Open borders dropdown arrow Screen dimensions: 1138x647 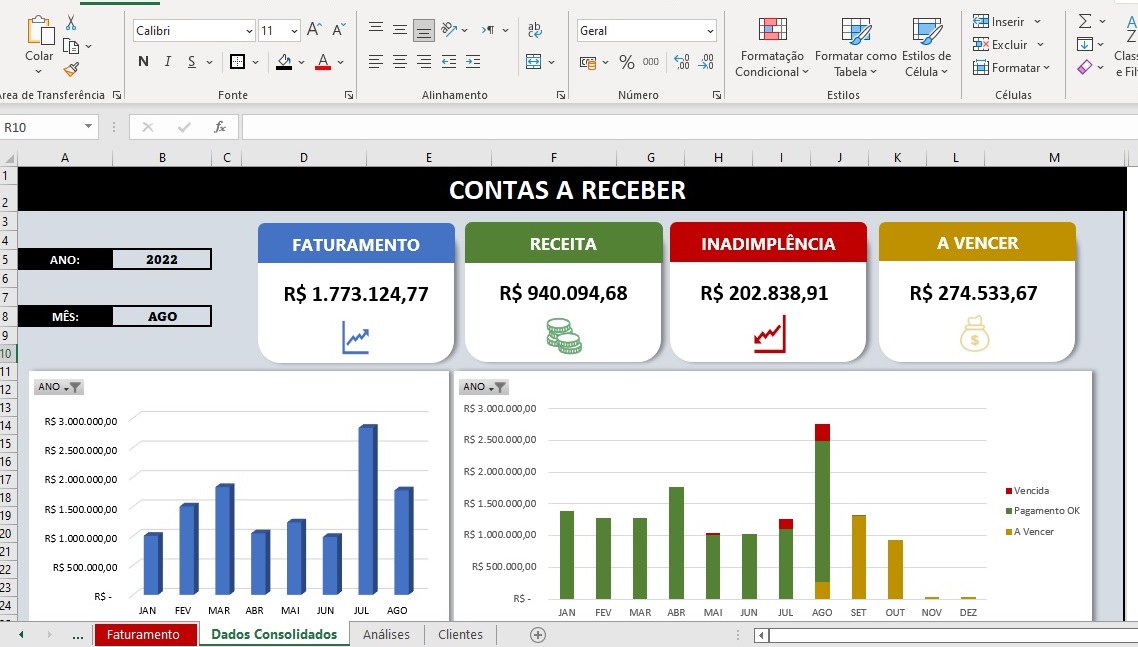pyautogui.click(x=255, y=62)
